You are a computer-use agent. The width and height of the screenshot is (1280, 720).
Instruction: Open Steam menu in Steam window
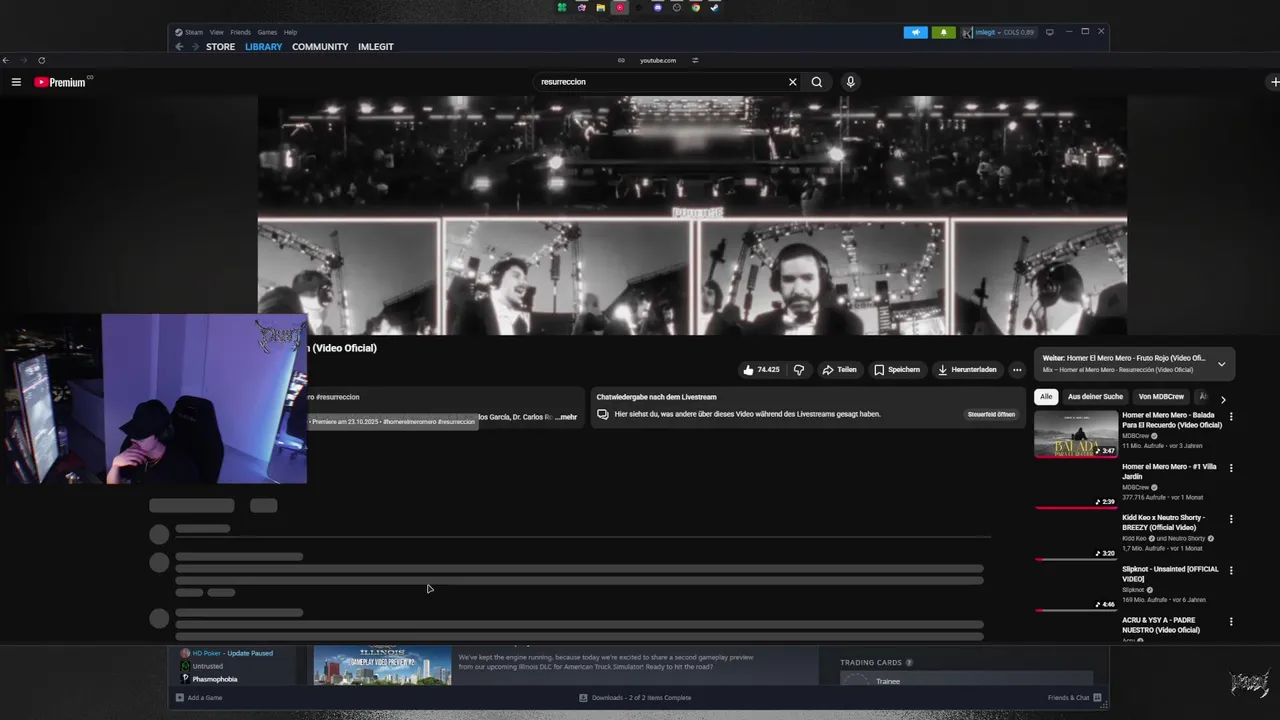[194, 32]
